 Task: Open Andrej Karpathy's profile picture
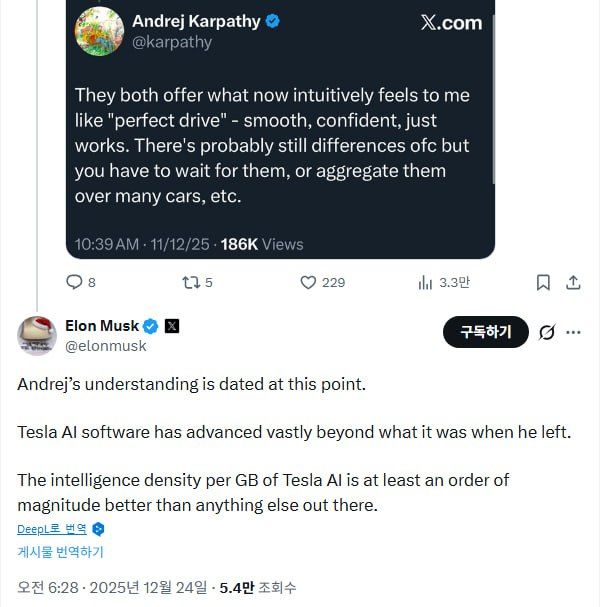[99, 30]
